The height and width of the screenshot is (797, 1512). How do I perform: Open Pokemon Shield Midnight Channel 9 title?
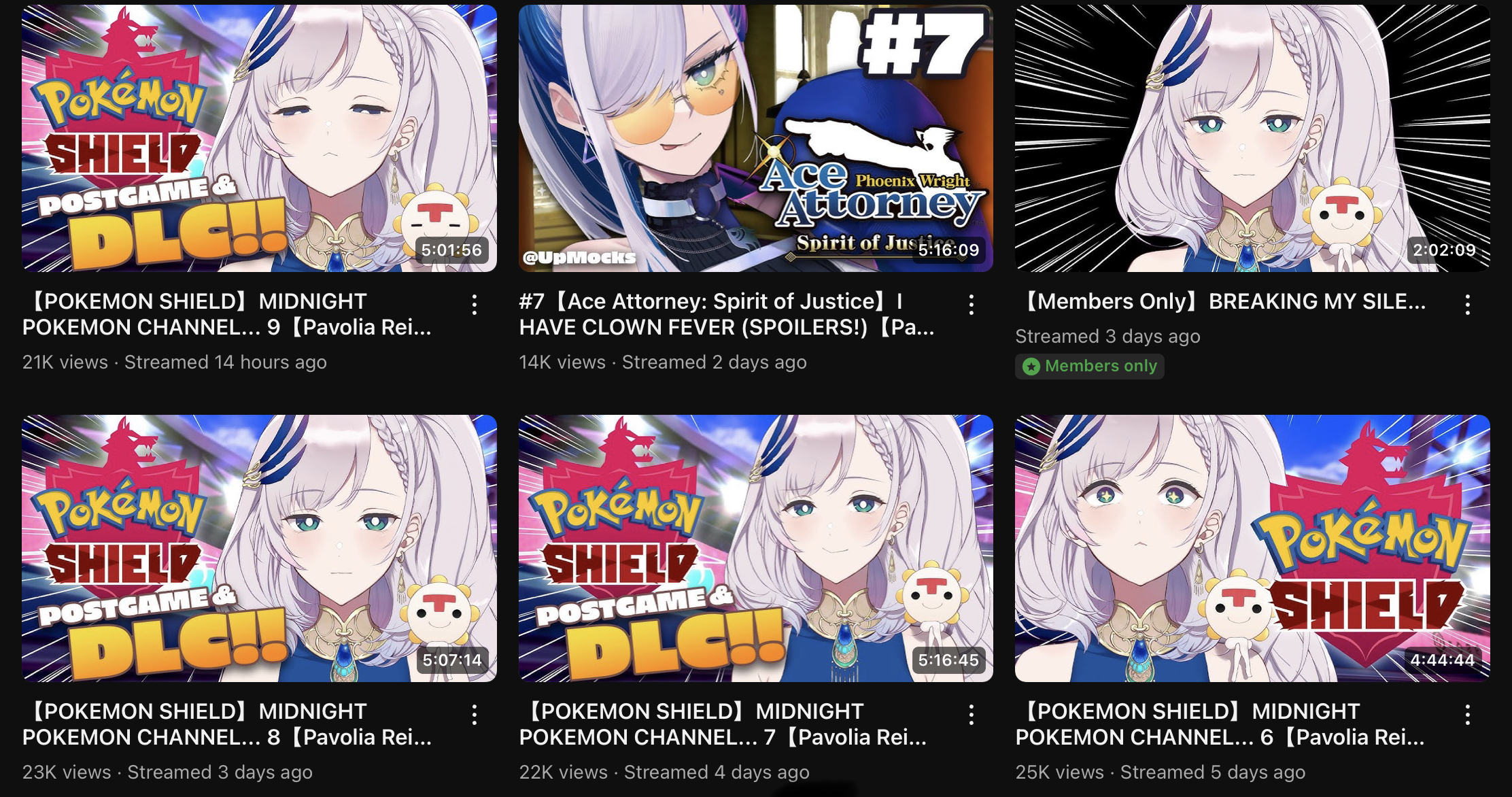(227, 314)
